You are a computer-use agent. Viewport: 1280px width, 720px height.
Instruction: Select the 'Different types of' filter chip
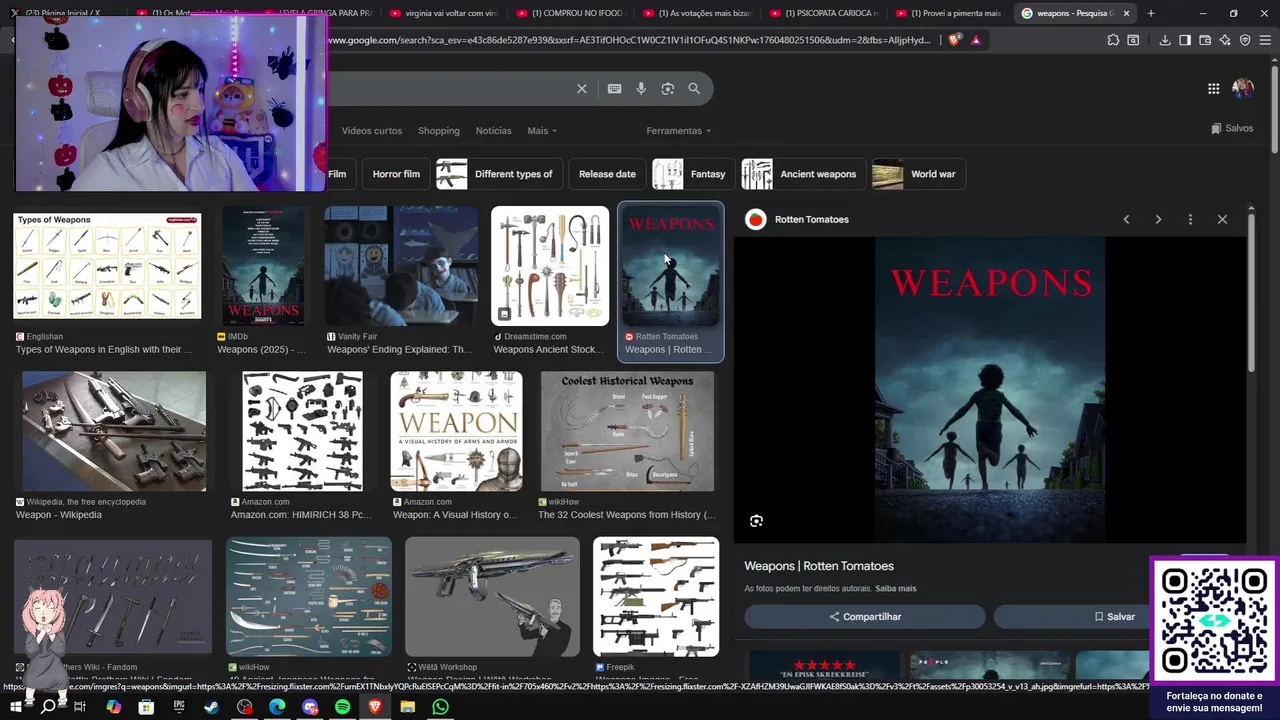499,174
